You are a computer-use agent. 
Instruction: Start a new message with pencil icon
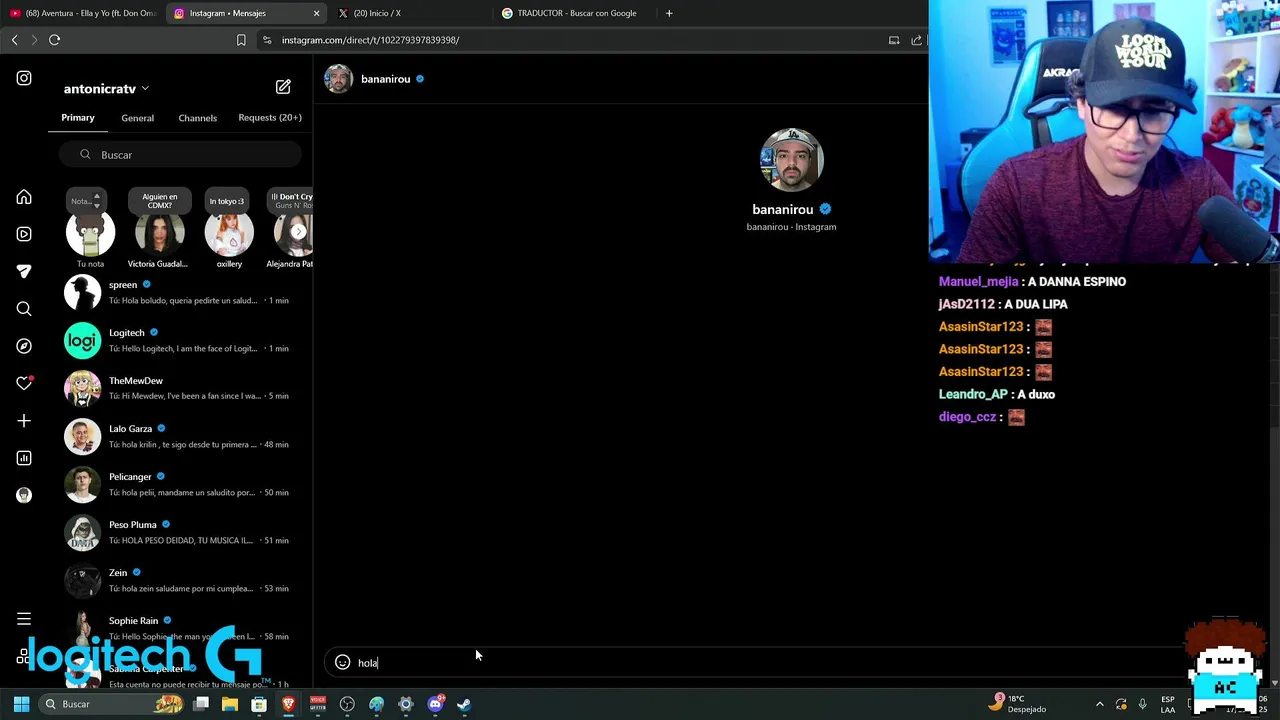click(283, 87)
